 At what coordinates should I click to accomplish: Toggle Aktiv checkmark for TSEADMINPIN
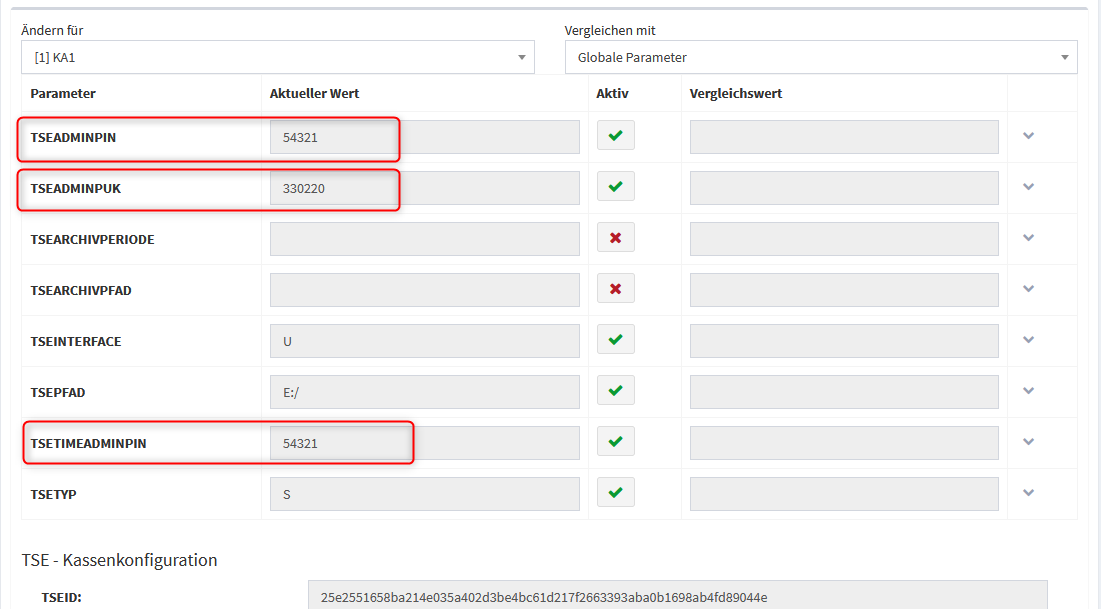(615, 136)
